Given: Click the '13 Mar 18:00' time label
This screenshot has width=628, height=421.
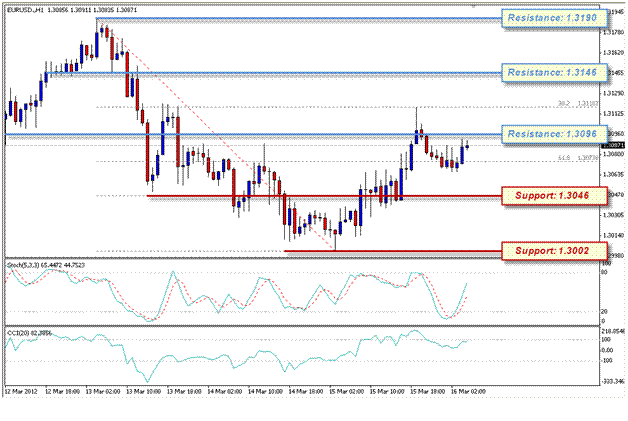Looking at the screenshot, I should pyautogui.click(x=184, y=391).
